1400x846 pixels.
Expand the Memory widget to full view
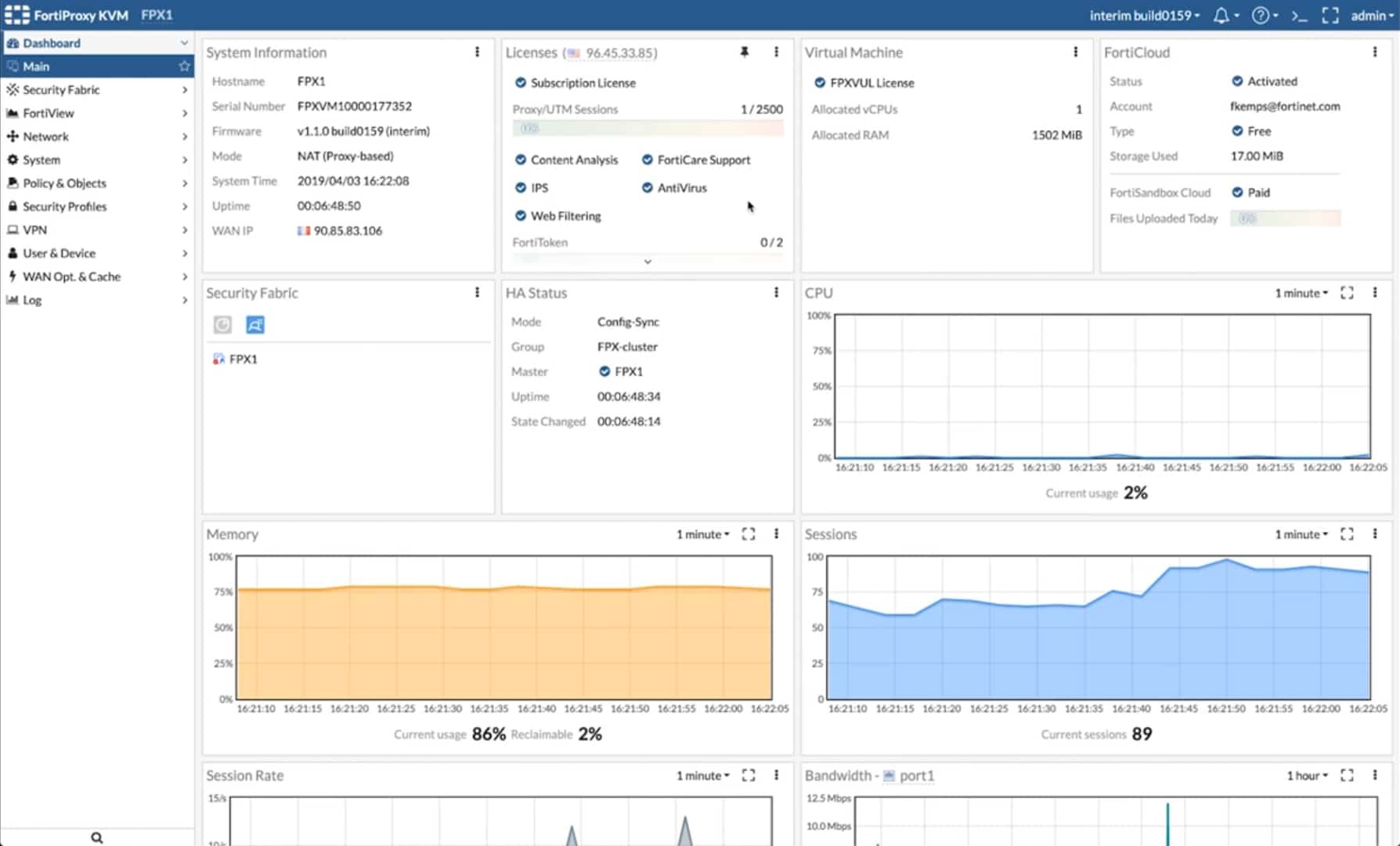pos(749,534)
